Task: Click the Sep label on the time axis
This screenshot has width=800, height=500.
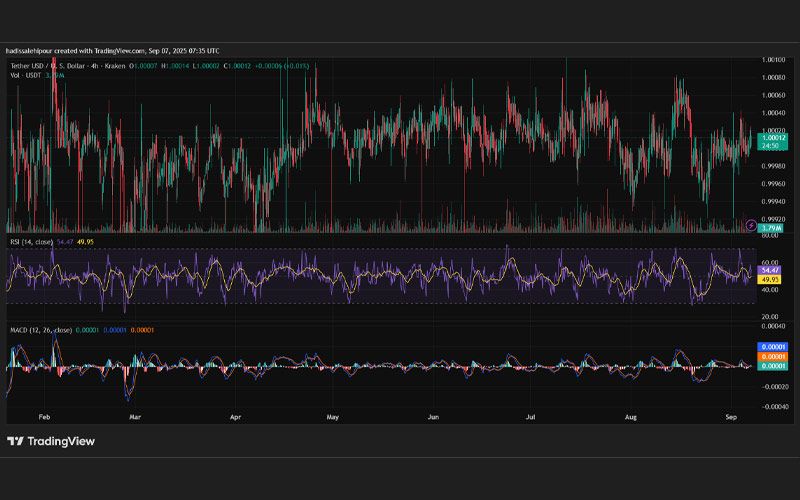Action: click(731, 417)
